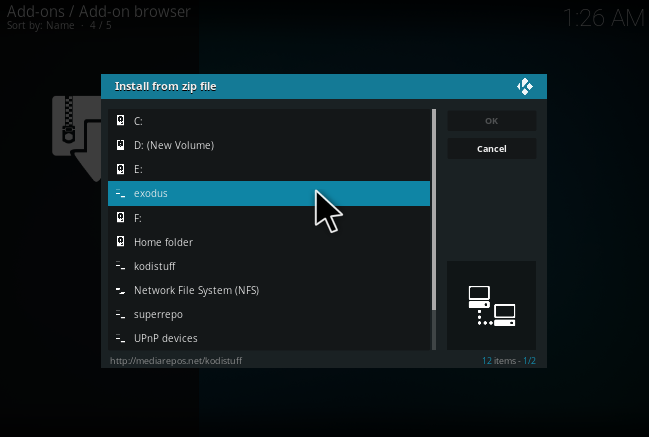Click the 1:26 AM clock
Image resolution: width=649 pixels, height=437 pixels.
[604, 18]
